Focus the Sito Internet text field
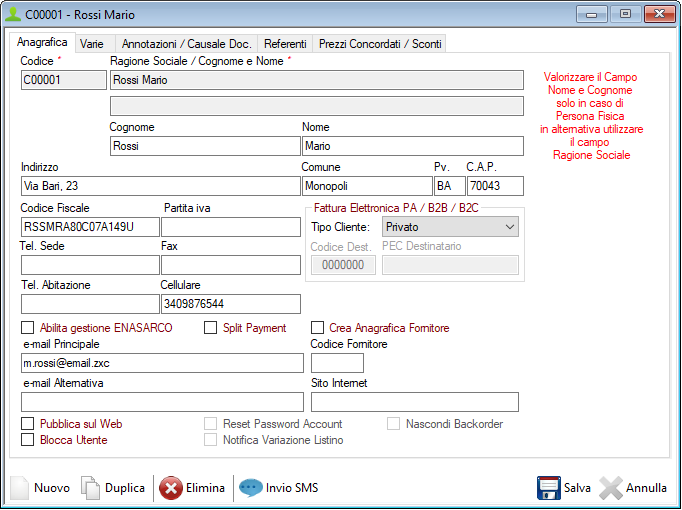 tap(414, 402)
